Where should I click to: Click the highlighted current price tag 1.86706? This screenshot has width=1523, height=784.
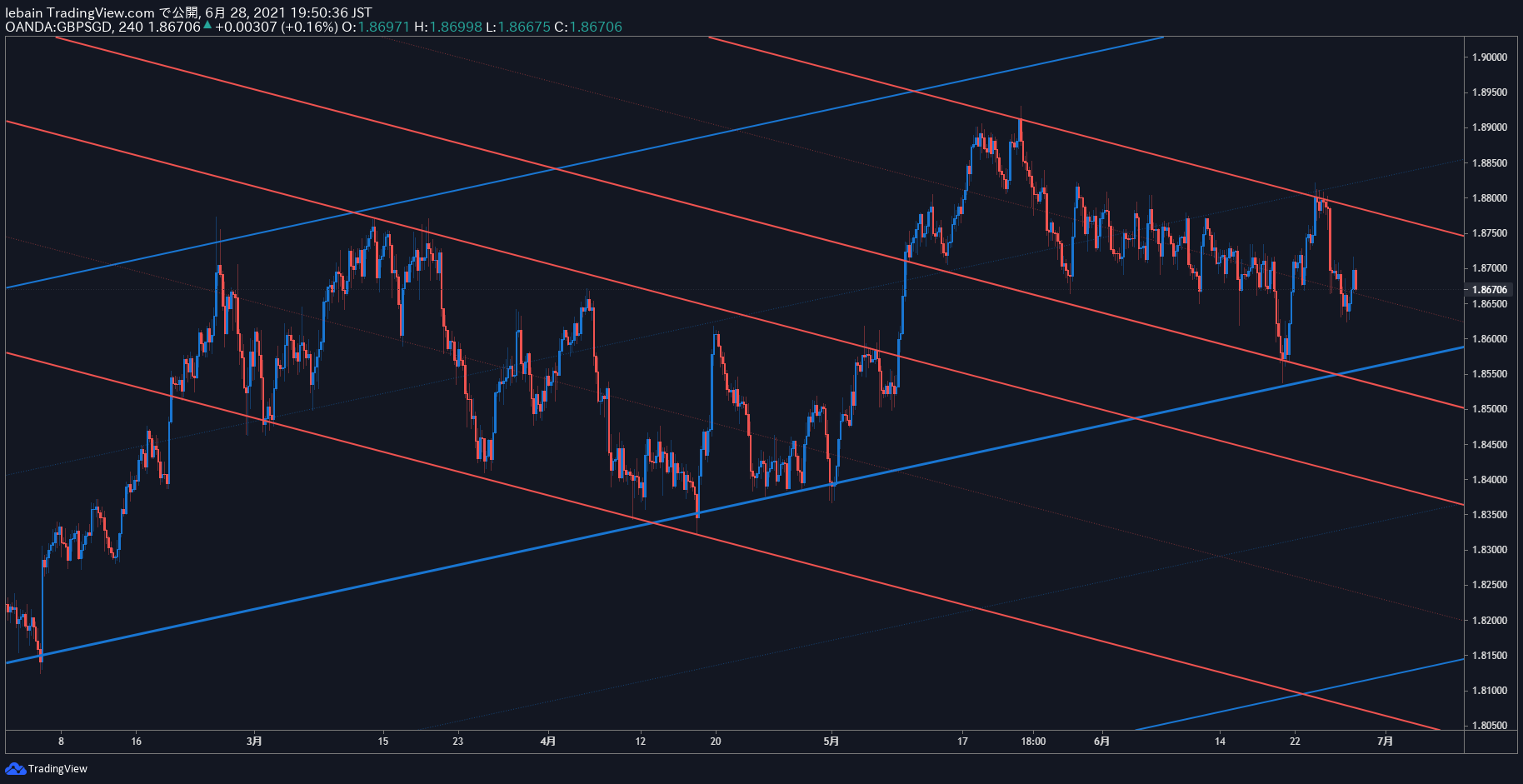coord(1490,290)
